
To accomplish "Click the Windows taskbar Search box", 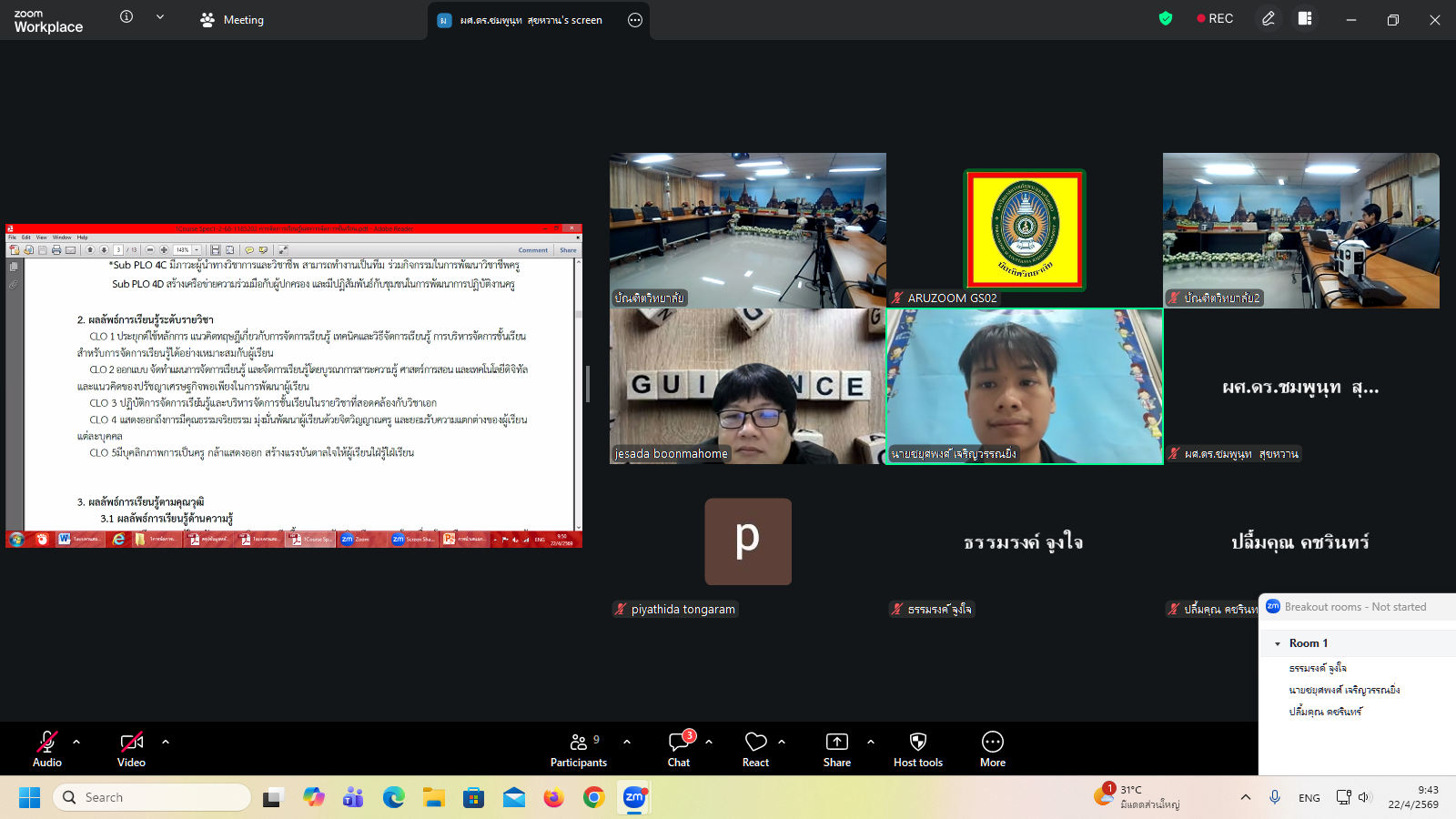I will click(x=152, y=797).
